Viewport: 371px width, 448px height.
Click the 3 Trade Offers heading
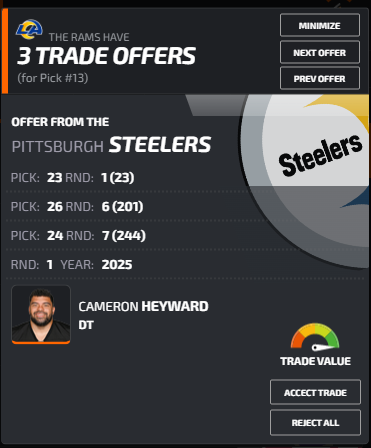pos(106,56)
